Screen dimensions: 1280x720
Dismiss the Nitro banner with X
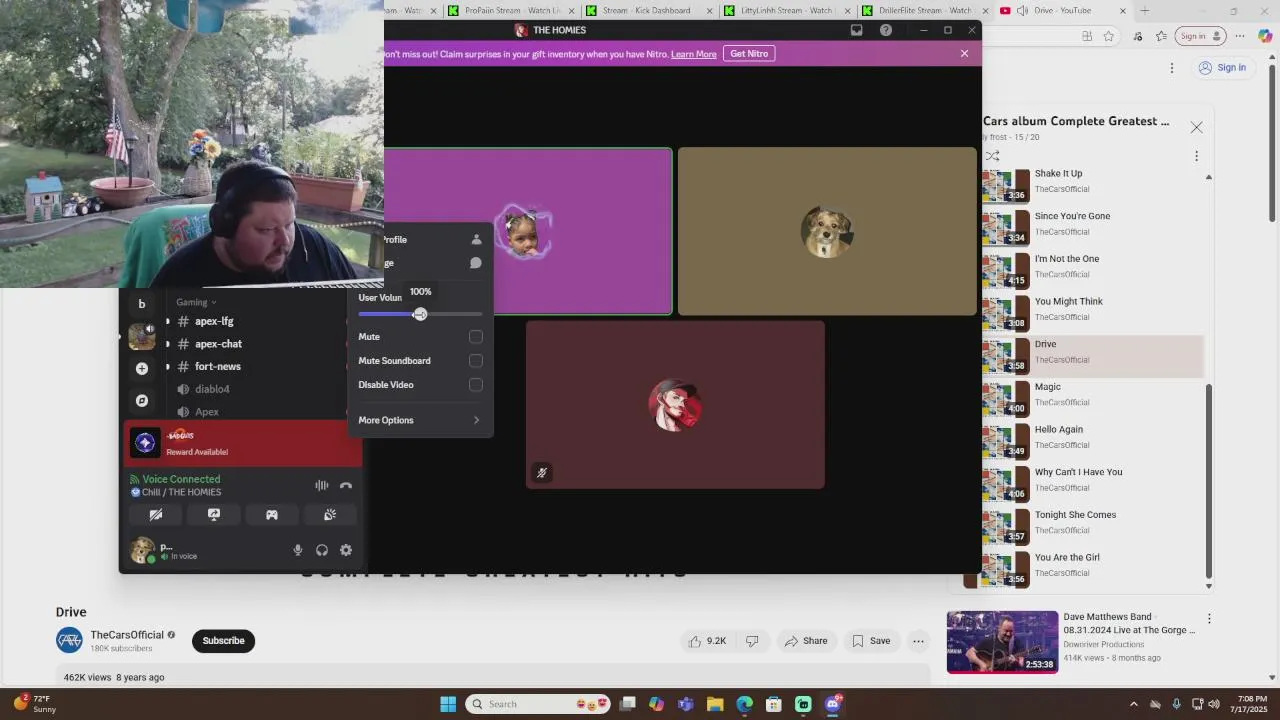pos(964,53)
